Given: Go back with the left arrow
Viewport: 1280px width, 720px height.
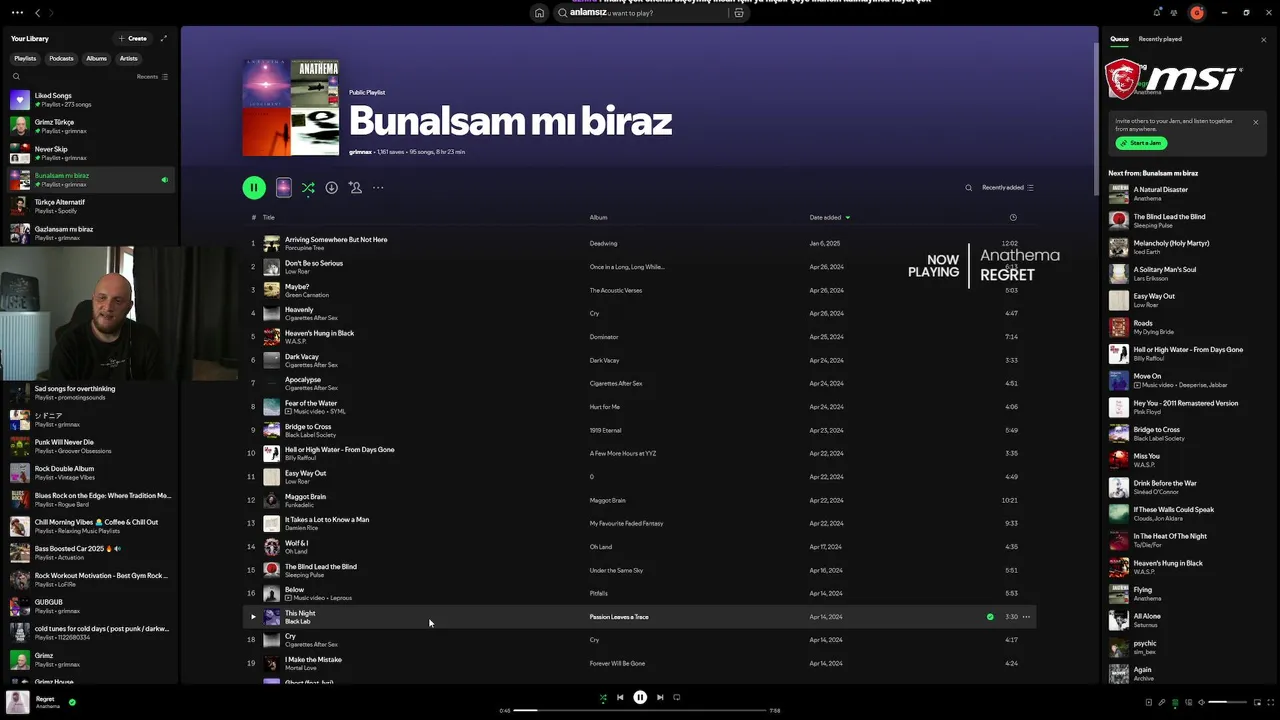Looking at the screenshot, I should pyautogui.click(x=37, y=13).
